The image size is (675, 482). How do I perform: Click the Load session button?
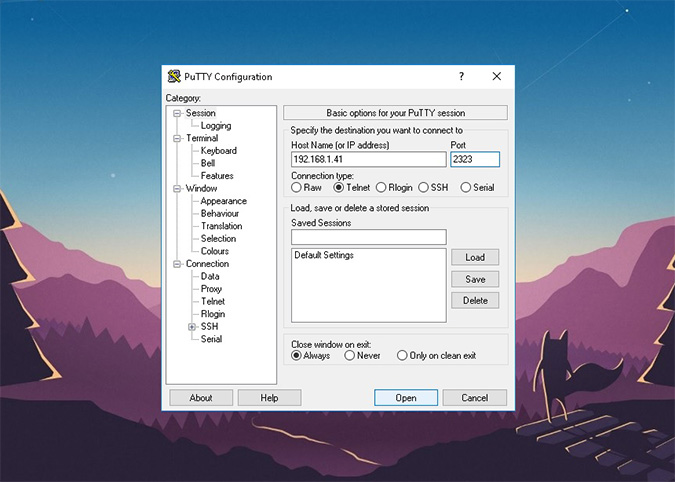pyautogui.click(x=475, y=257)
